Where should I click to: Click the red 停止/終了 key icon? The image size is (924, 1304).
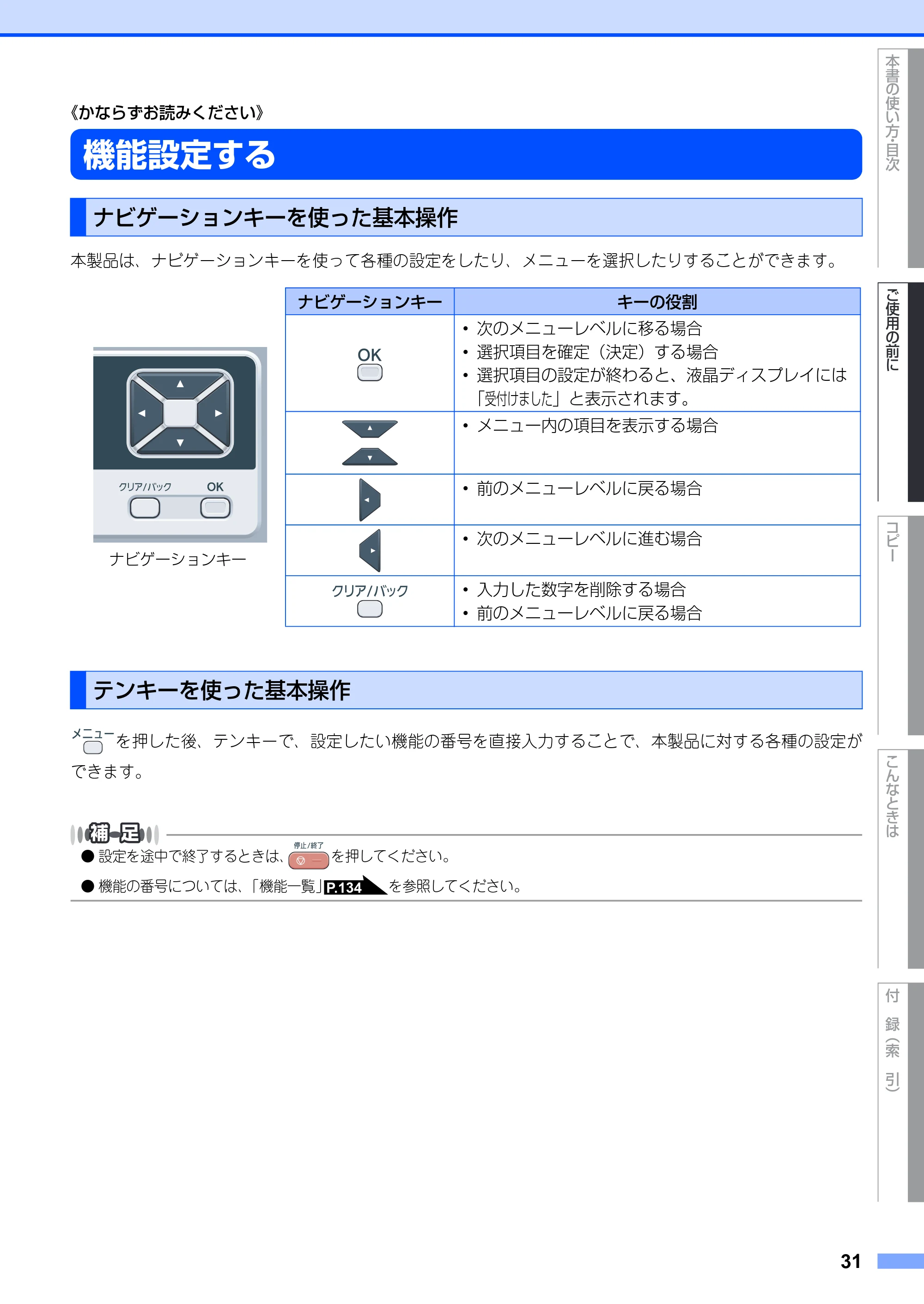tap(308, 859)
